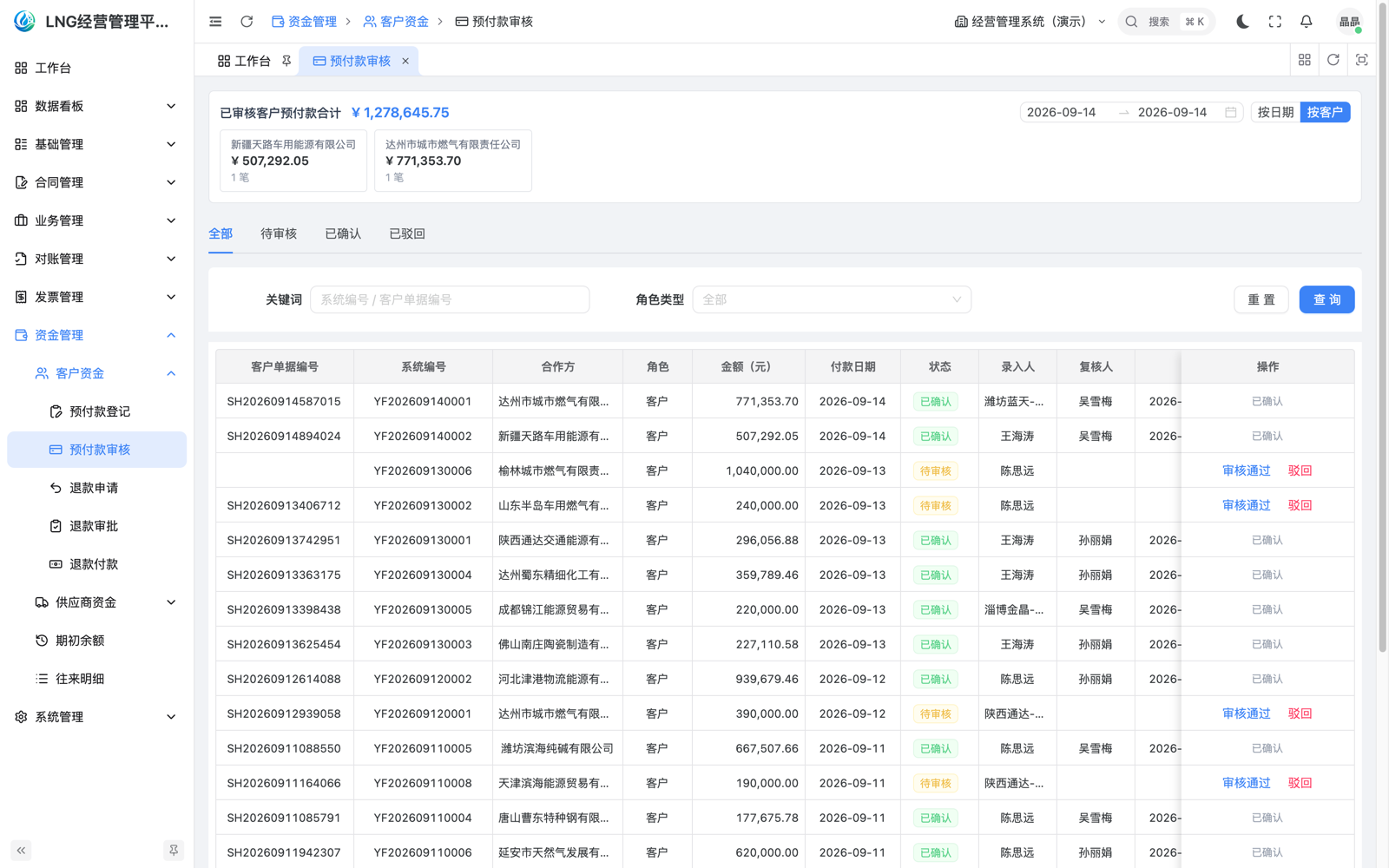Image resolution: width=1389 pixels, height=868 pixels.
Task: Click the 达州市城市燃气有限责任公司 summary card
Action: [x=453, y=161]
